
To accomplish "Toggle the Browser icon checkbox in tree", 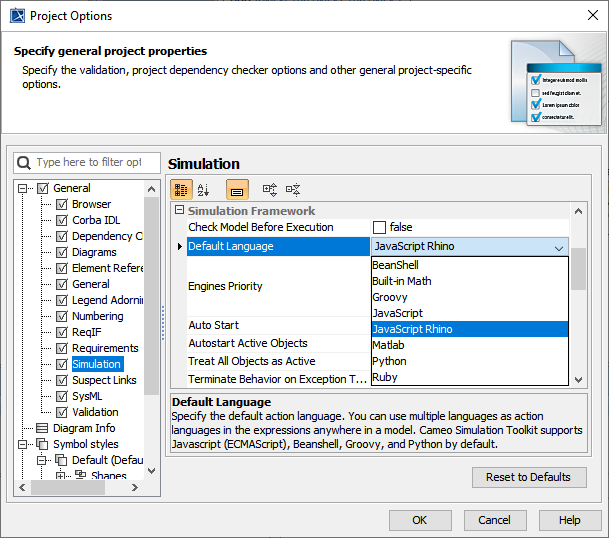I will click(x=61, y=204).
